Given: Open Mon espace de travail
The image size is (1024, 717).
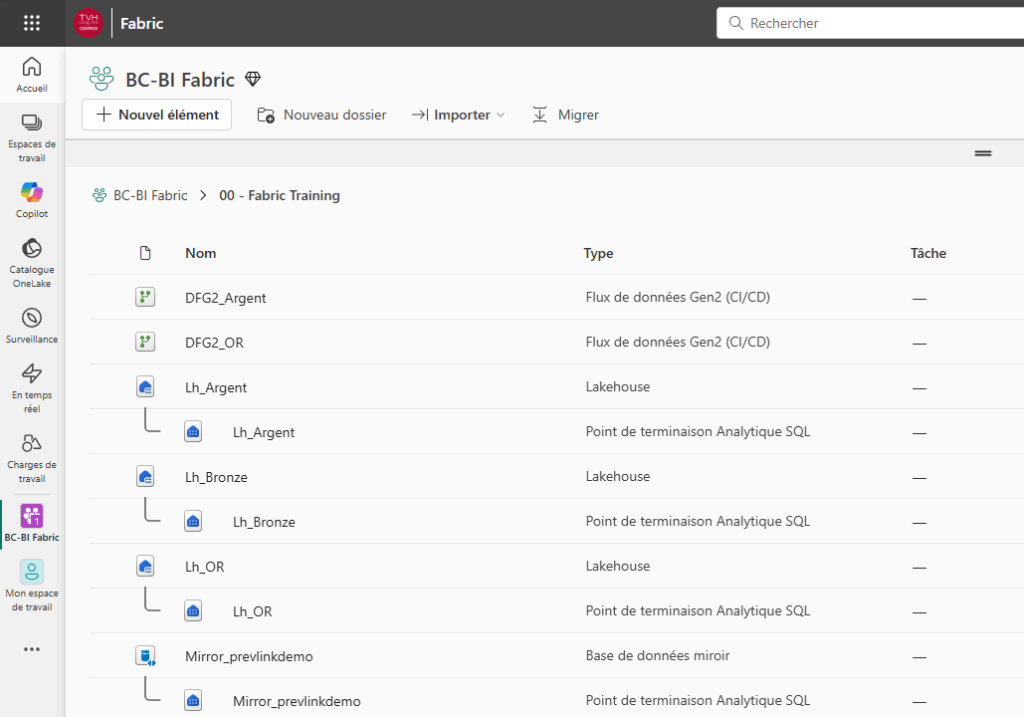Looking at the screenshot, I should coord(32,586).
